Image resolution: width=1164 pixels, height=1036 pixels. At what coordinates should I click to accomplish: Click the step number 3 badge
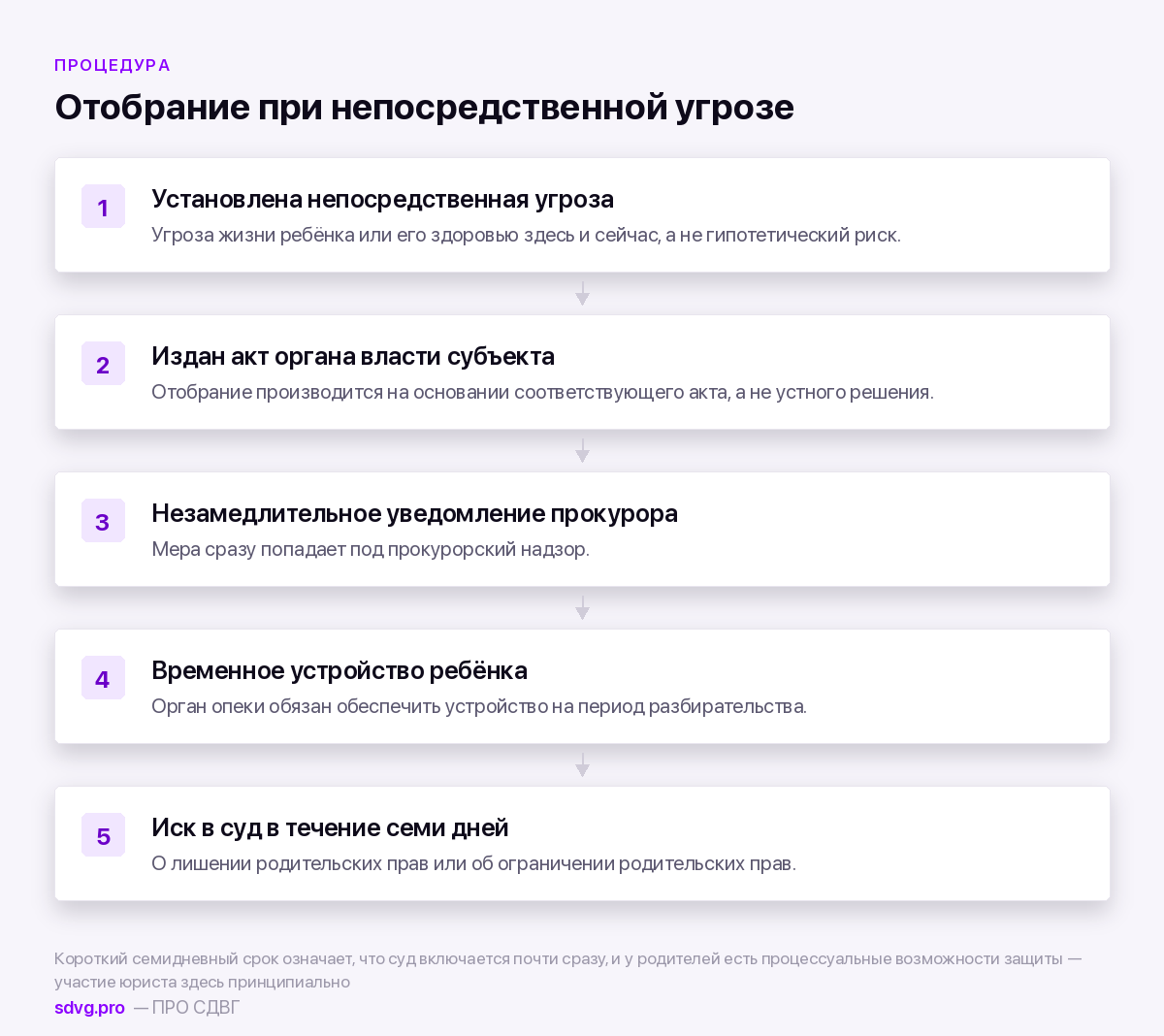103,521
